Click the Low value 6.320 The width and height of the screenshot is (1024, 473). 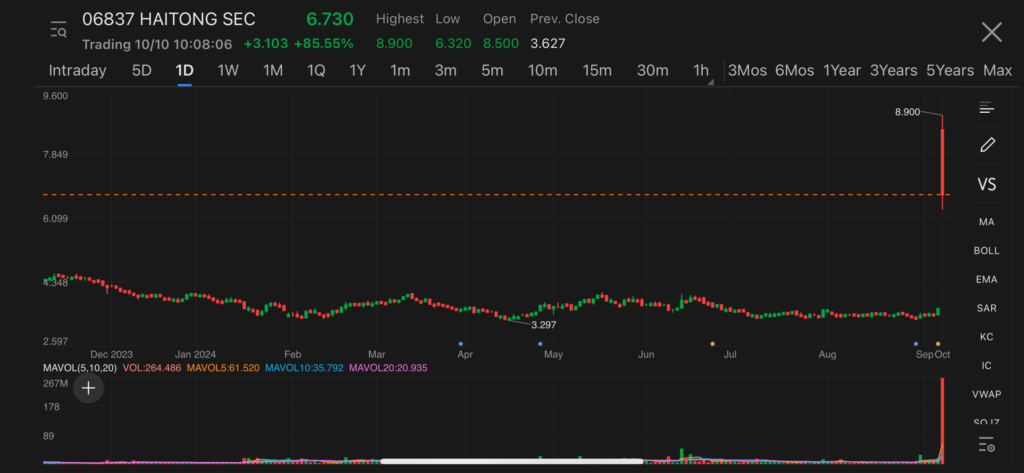click(453, 44)
